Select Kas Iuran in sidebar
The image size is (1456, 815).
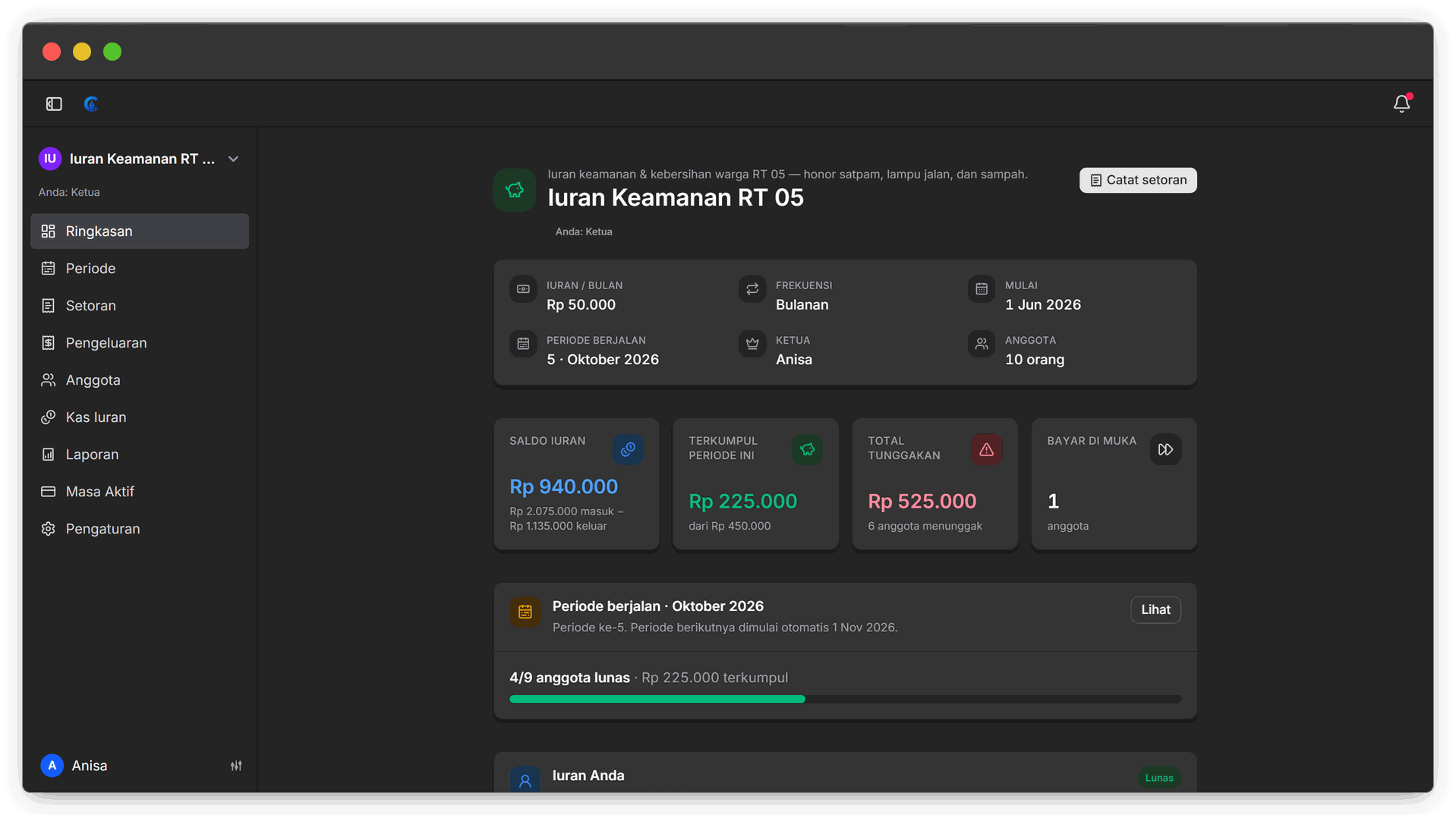pos(140,417)
